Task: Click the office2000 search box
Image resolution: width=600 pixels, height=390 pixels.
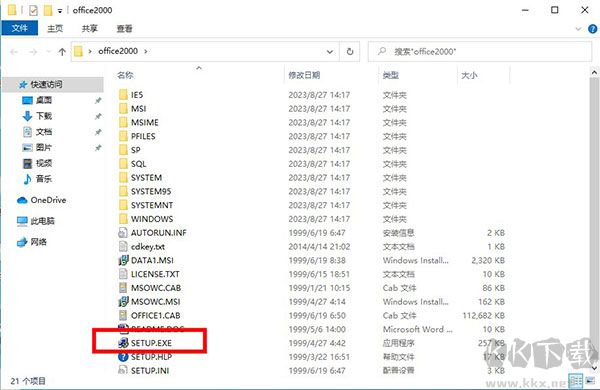Action: (480, 51)
